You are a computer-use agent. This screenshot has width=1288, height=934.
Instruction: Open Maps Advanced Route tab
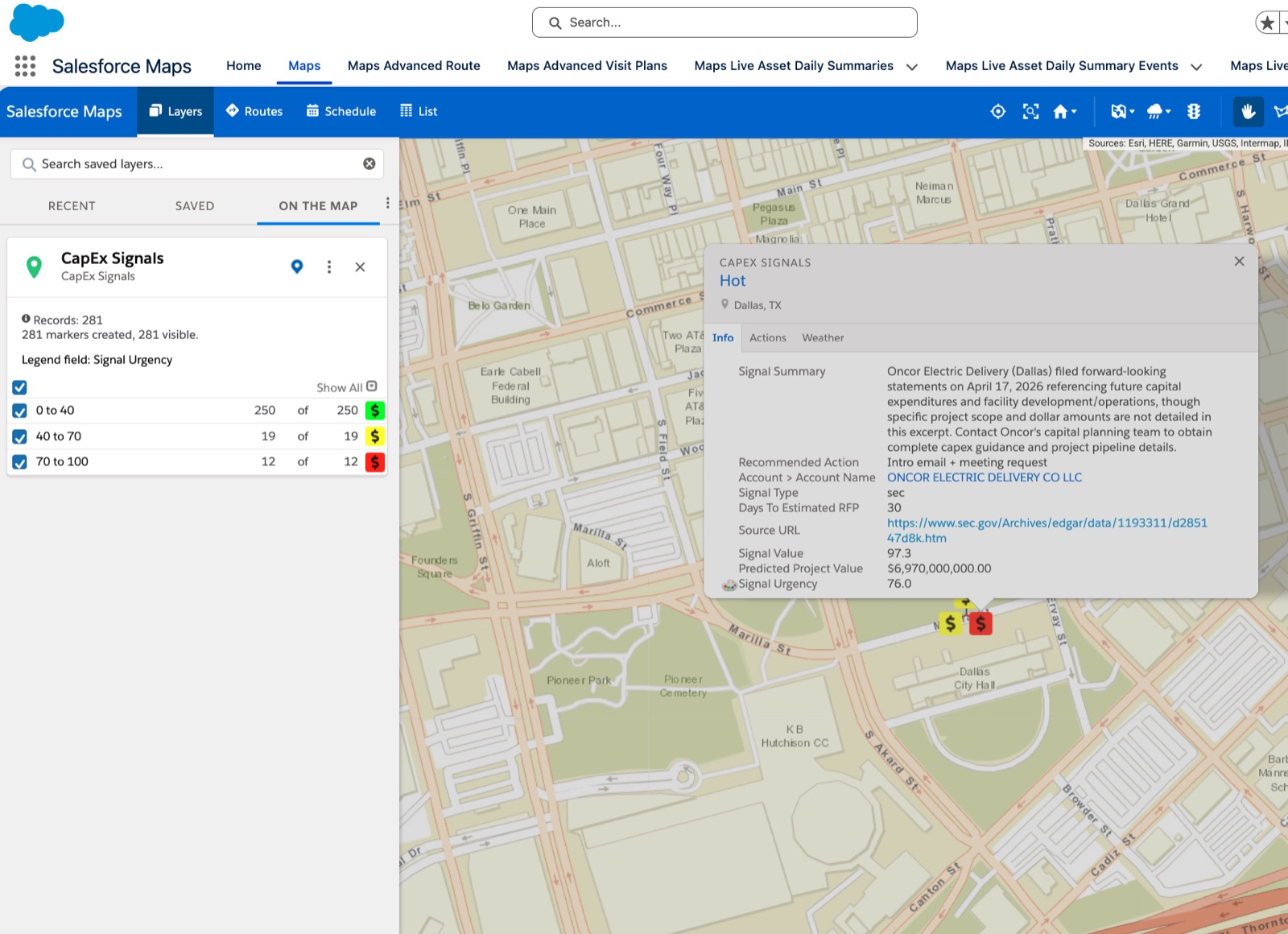click(414, 66)
